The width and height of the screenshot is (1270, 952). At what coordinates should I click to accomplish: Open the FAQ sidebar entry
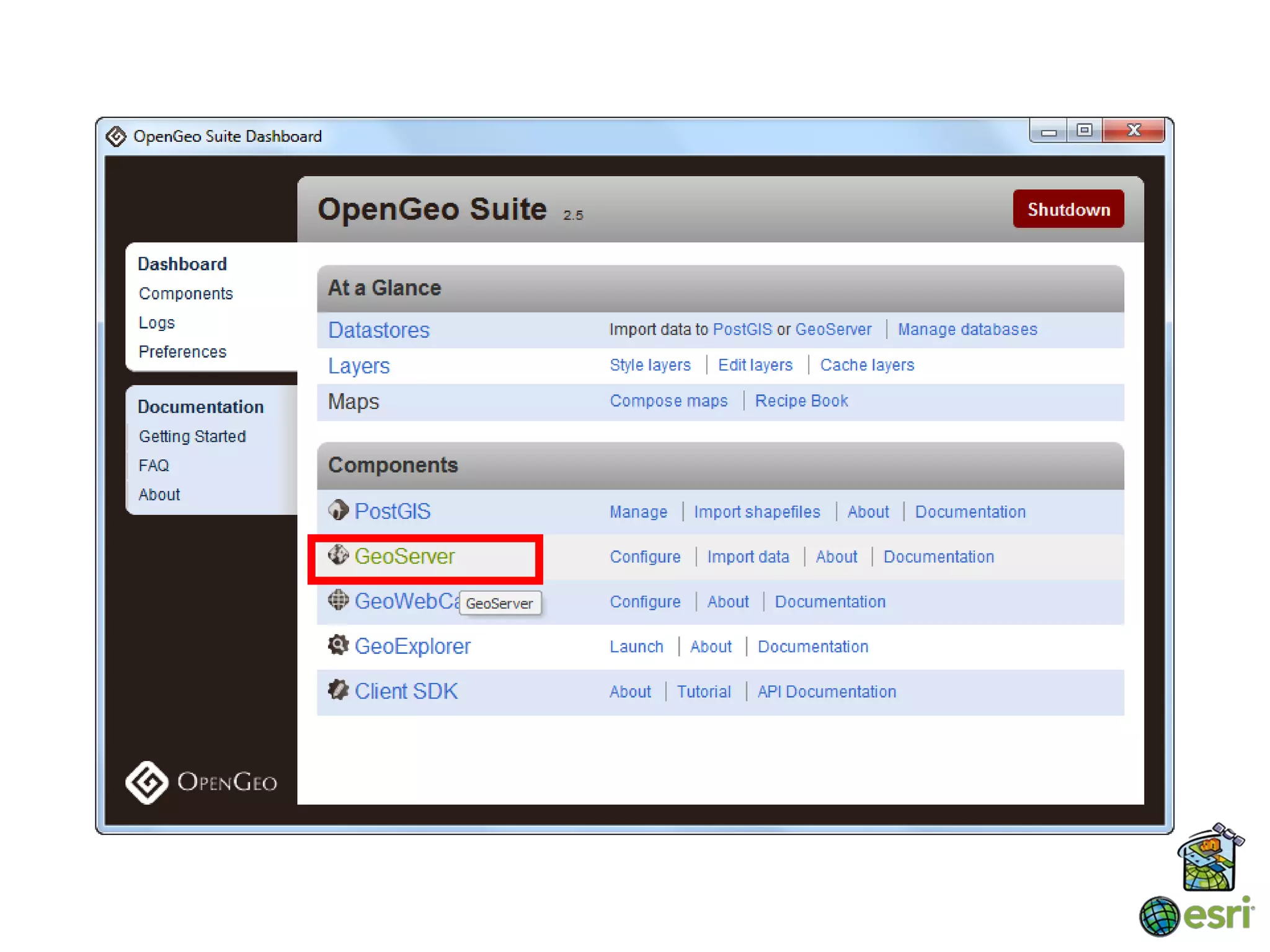(x=153, y=465)
